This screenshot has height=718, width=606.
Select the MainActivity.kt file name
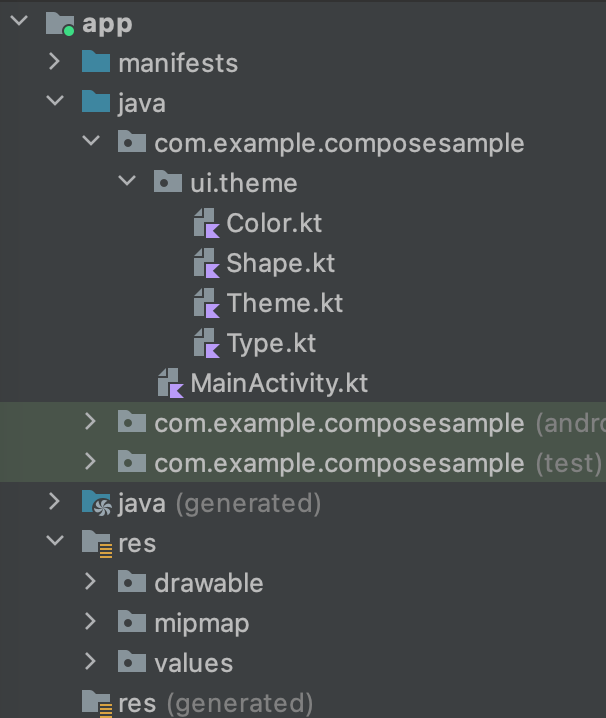(x=279, y=383)
